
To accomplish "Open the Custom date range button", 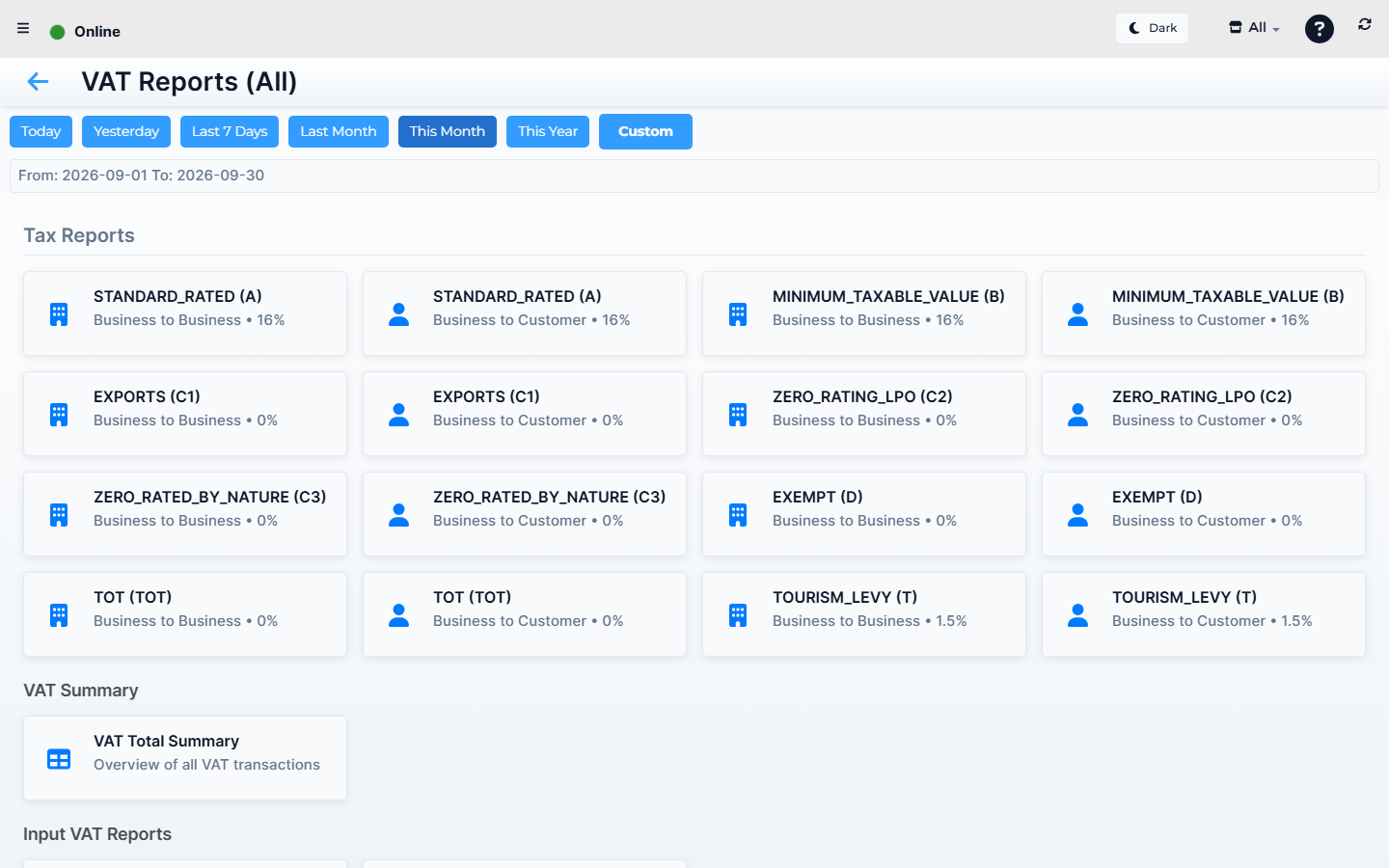I will [645, 131].
